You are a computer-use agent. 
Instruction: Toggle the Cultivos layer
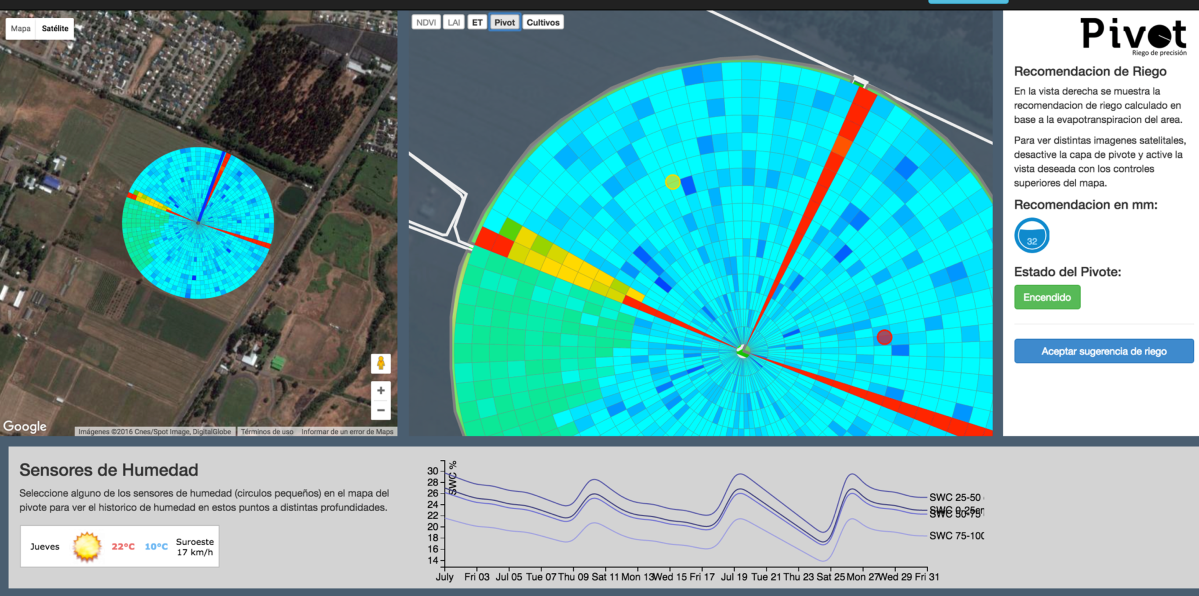pyautogui.click(x=543, y=22)
